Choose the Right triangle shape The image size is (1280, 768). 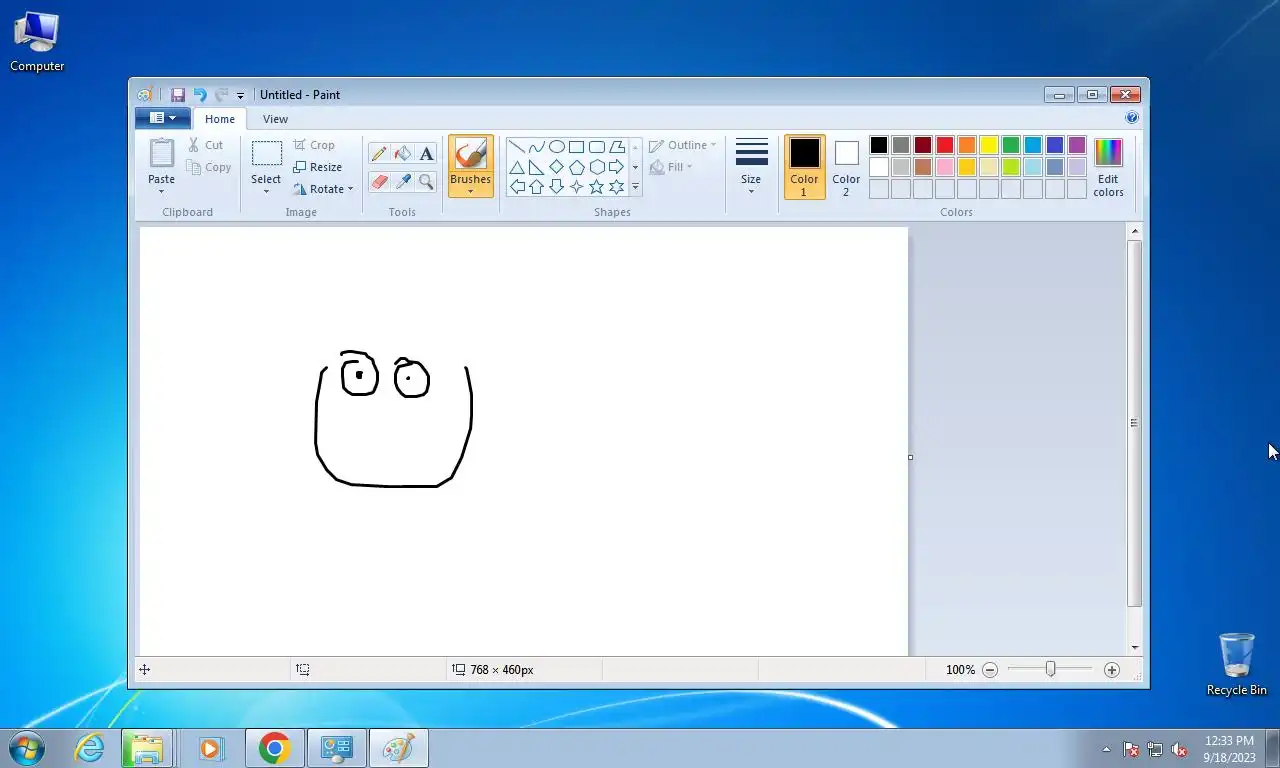coord(537,167)
